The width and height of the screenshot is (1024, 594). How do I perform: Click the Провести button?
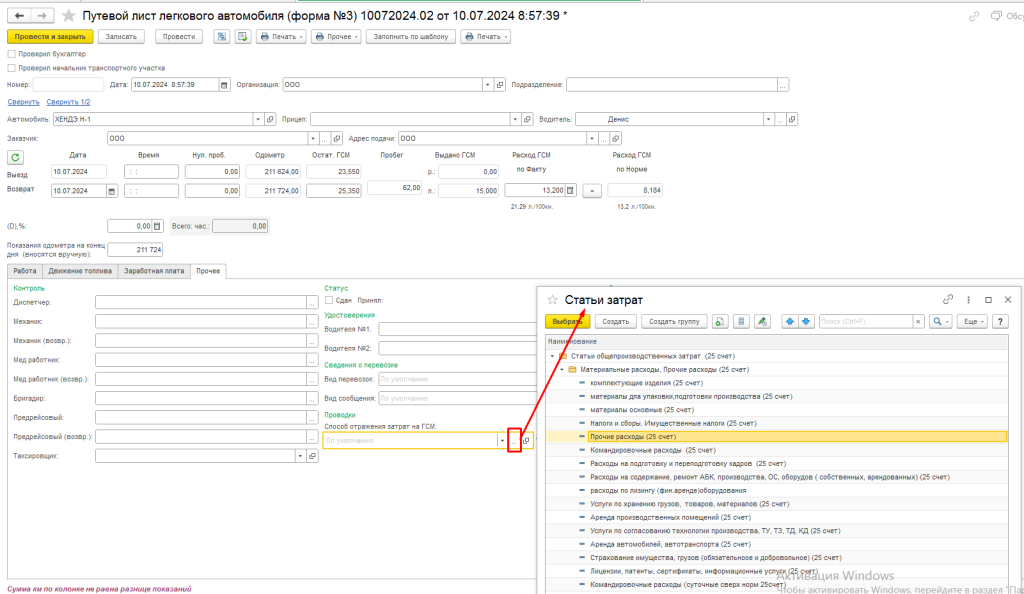click(x=179, y=37)
